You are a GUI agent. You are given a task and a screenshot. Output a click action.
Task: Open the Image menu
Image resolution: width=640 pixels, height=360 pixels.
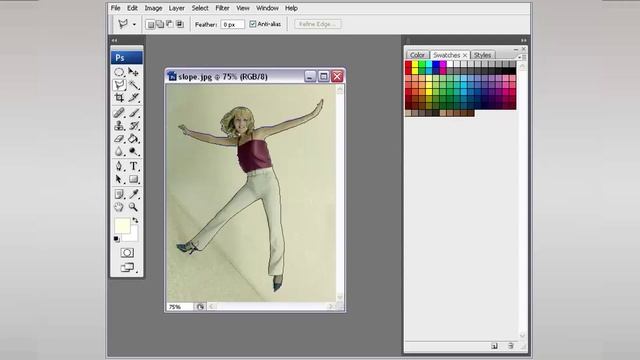[153, 8]
